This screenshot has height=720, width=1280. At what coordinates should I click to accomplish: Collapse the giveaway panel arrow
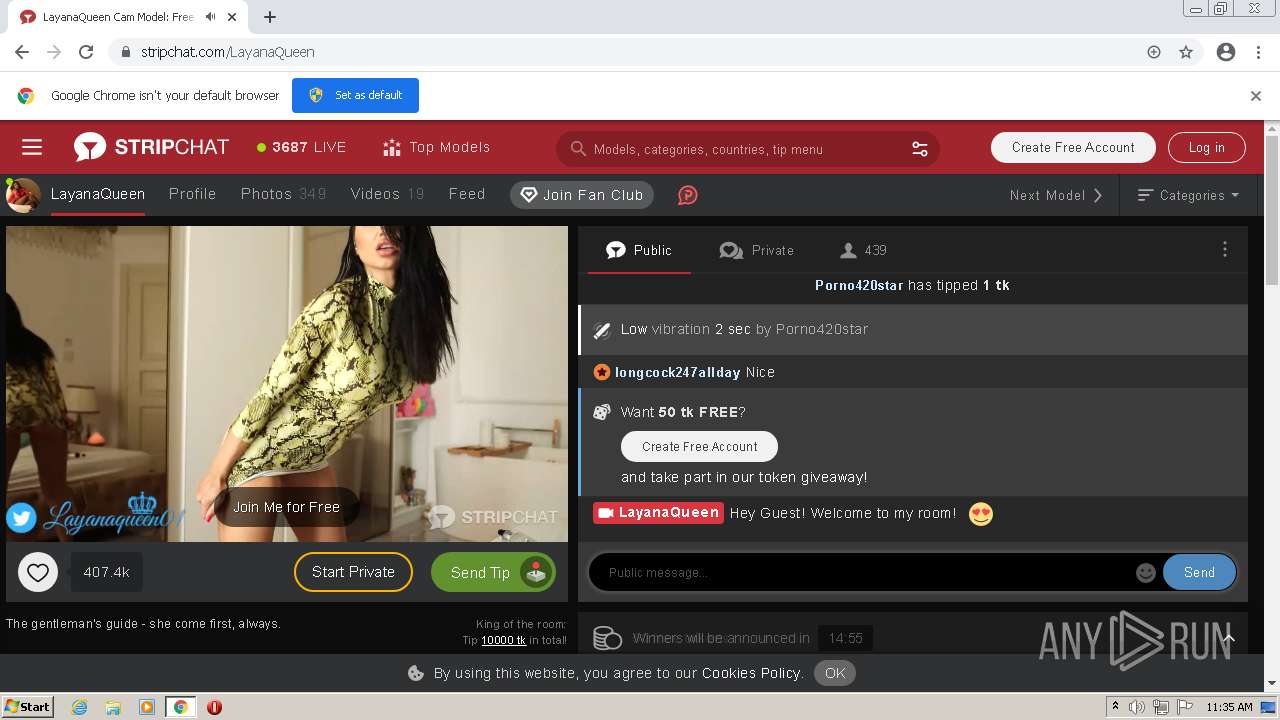(1228, 638)
